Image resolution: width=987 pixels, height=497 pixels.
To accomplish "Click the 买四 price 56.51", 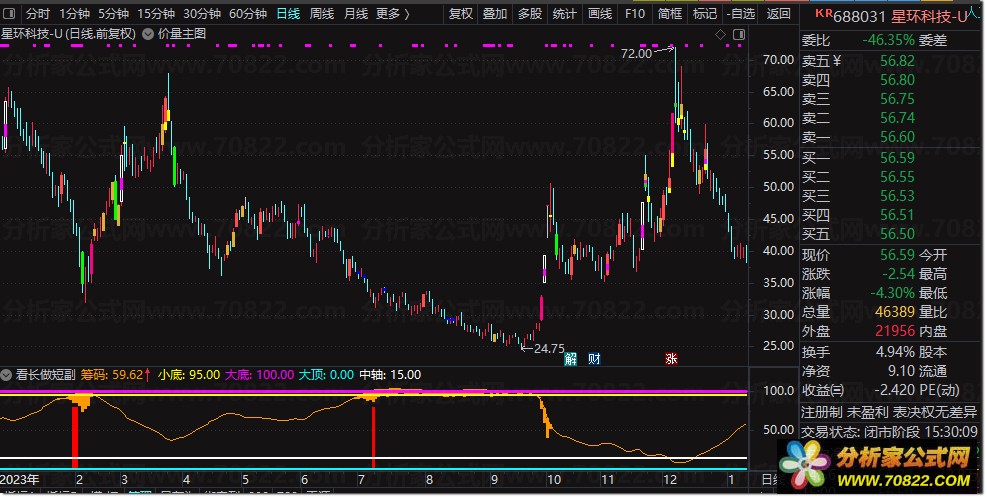I will tap(898, 215).
